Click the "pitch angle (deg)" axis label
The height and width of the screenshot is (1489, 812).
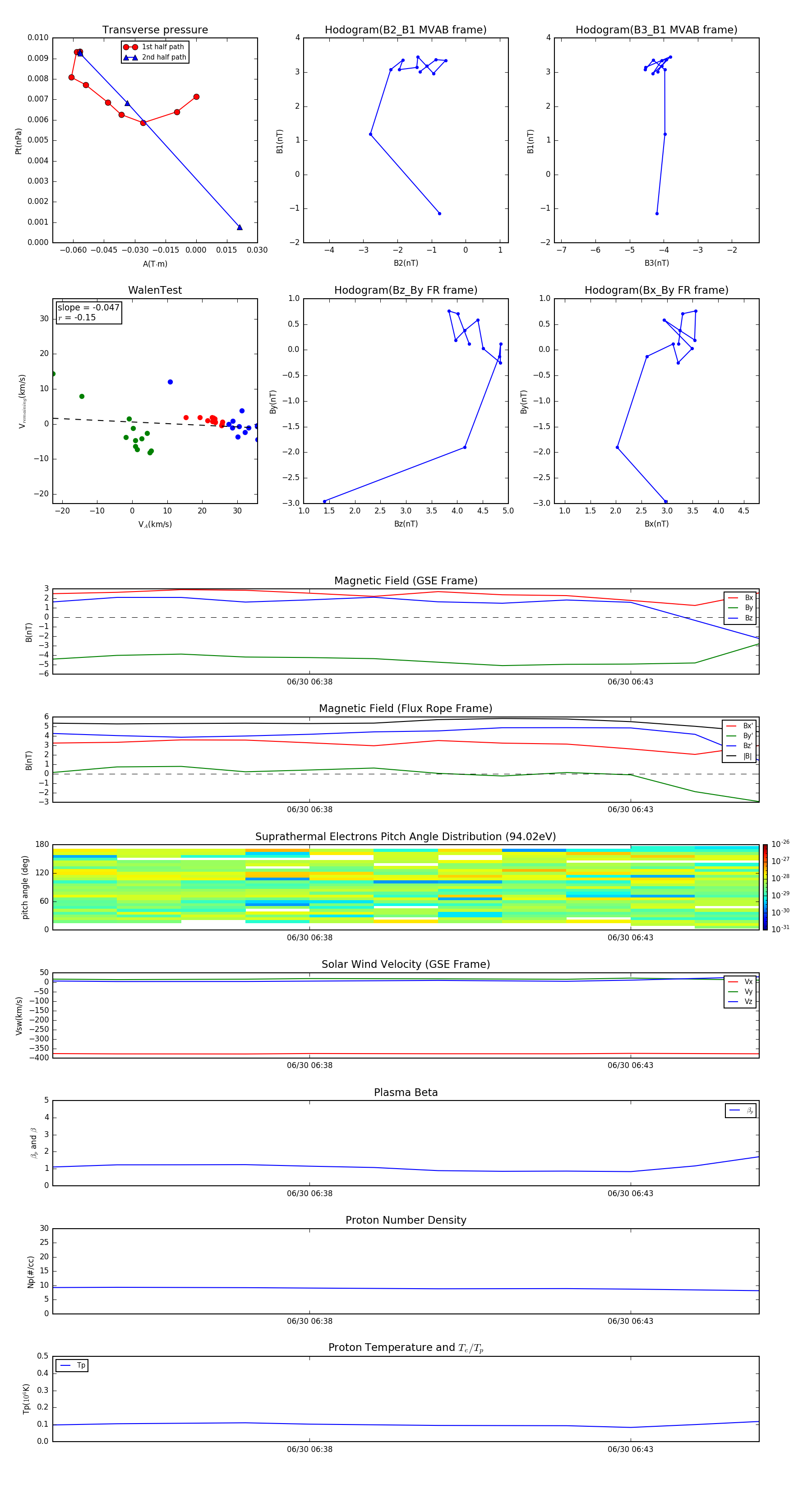[x=25, y=887]
